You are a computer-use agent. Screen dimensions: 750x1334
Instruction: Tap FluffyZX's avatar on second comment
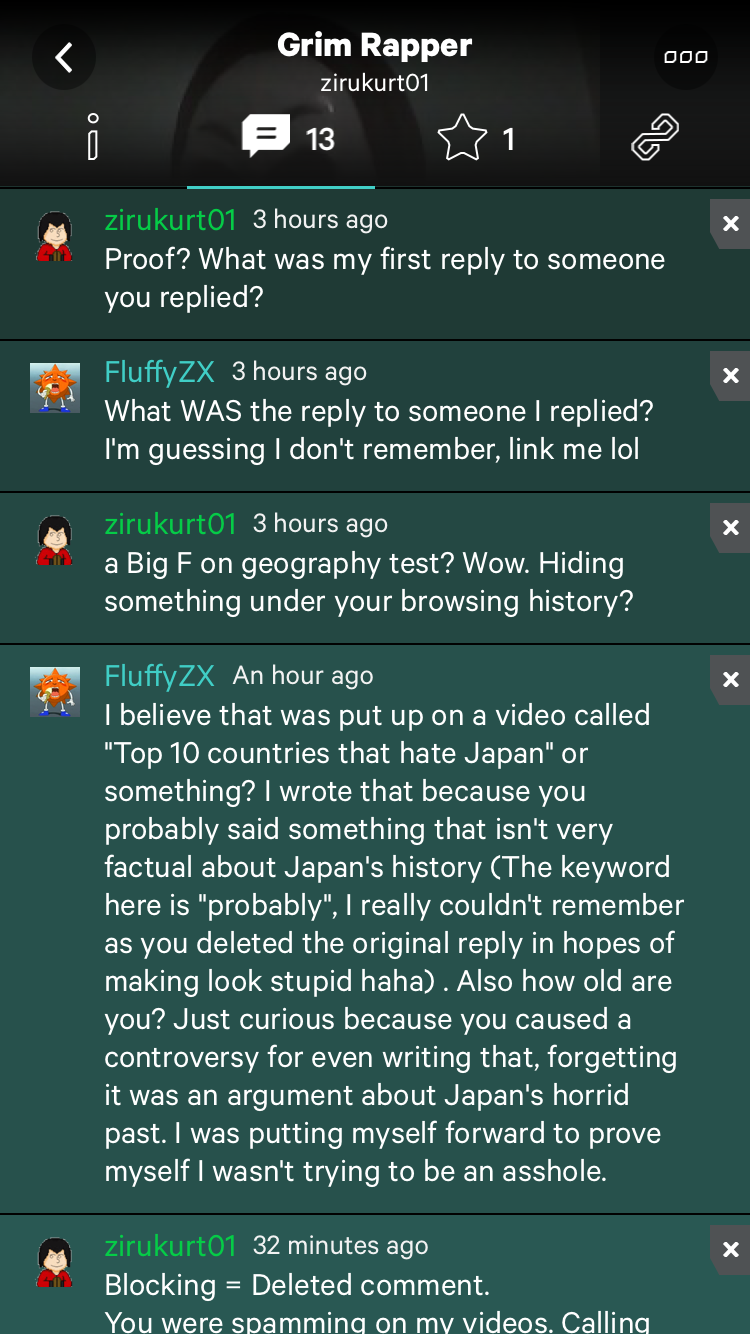click(x=55, y=388)
